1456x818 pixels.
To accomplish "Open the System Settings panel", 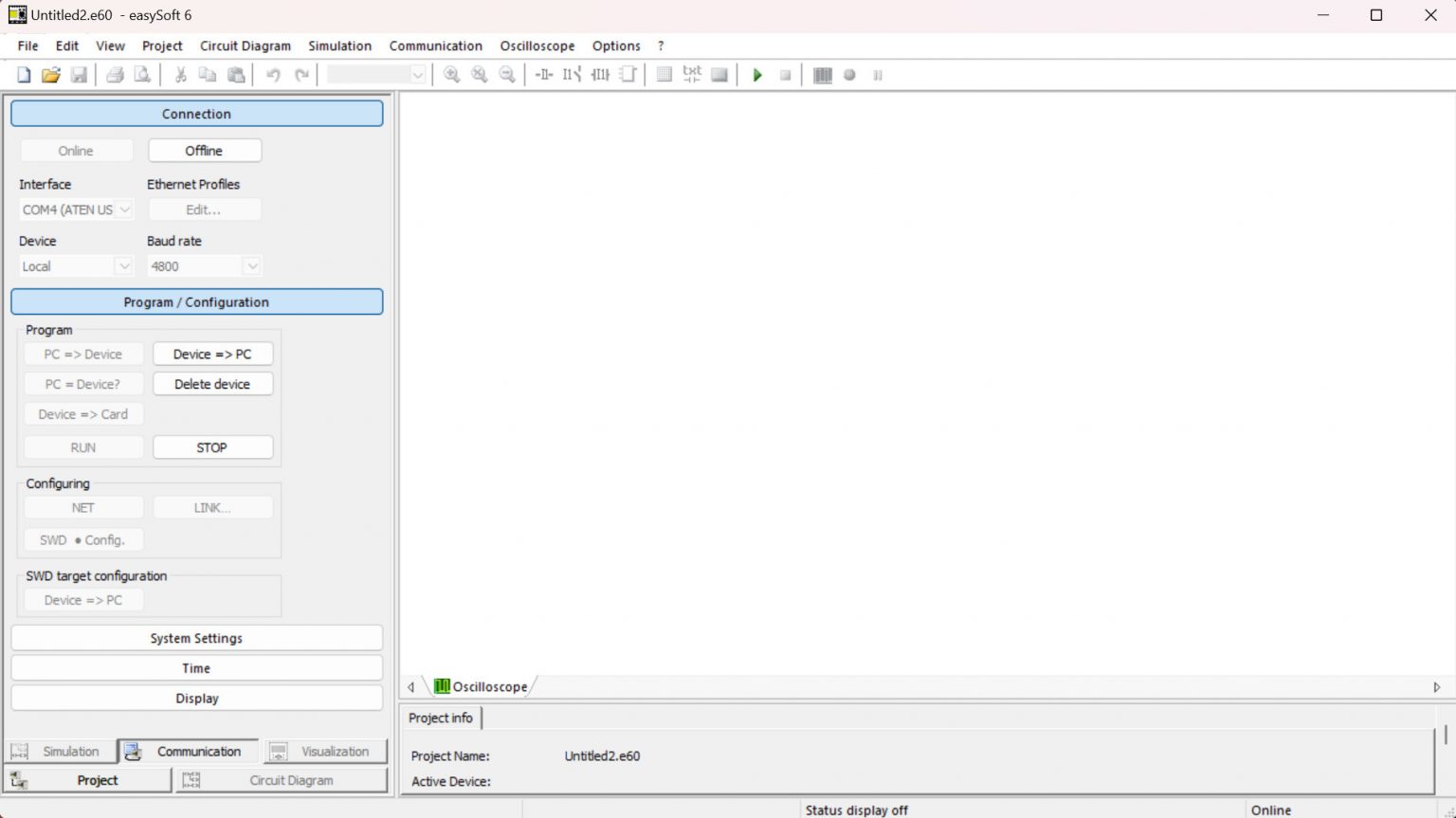I will 196,637.
